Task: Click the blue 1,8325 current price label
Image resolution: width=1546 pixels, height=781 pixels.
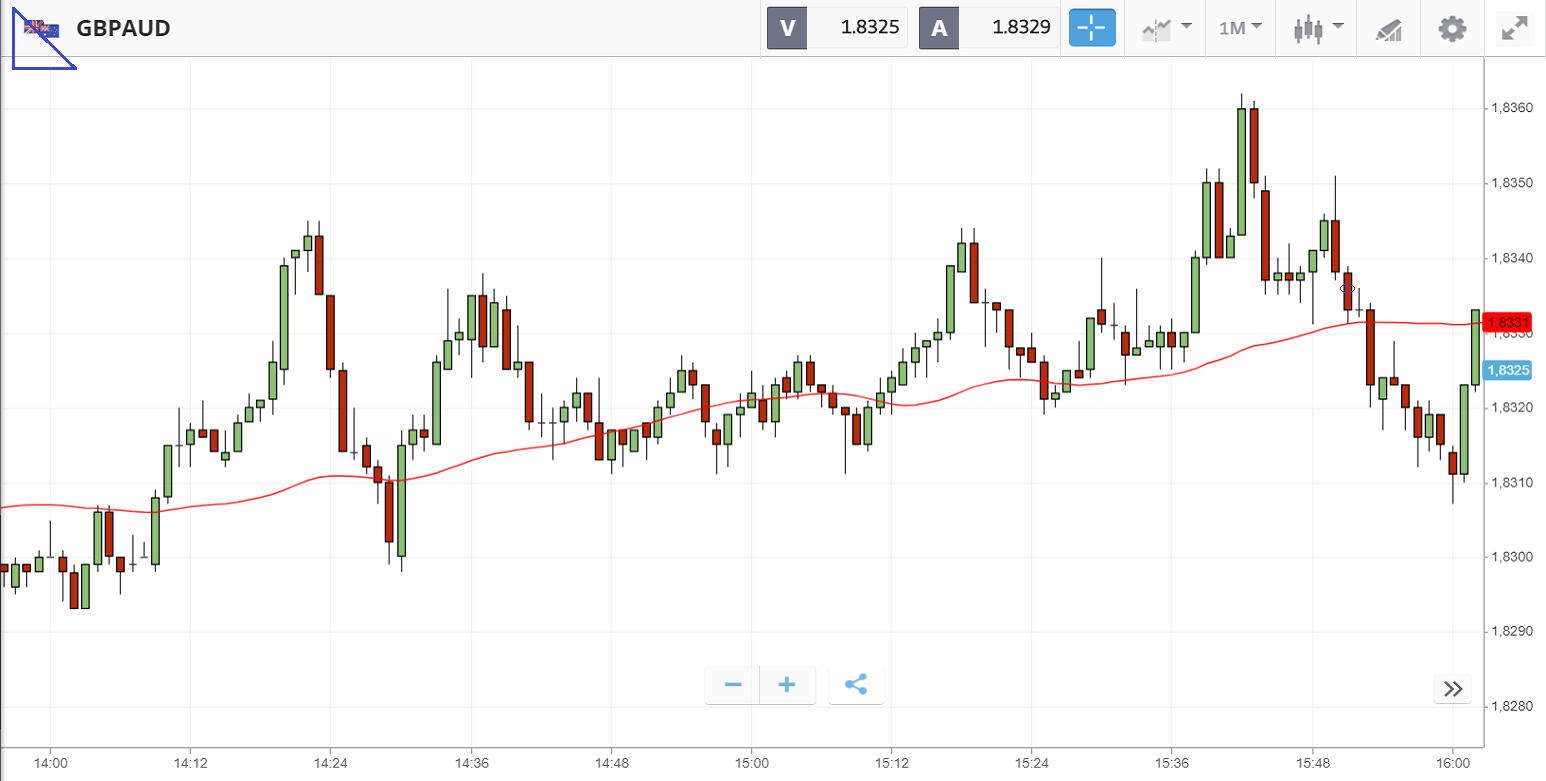Action: pyautogui.click(x=1508, y=370)
